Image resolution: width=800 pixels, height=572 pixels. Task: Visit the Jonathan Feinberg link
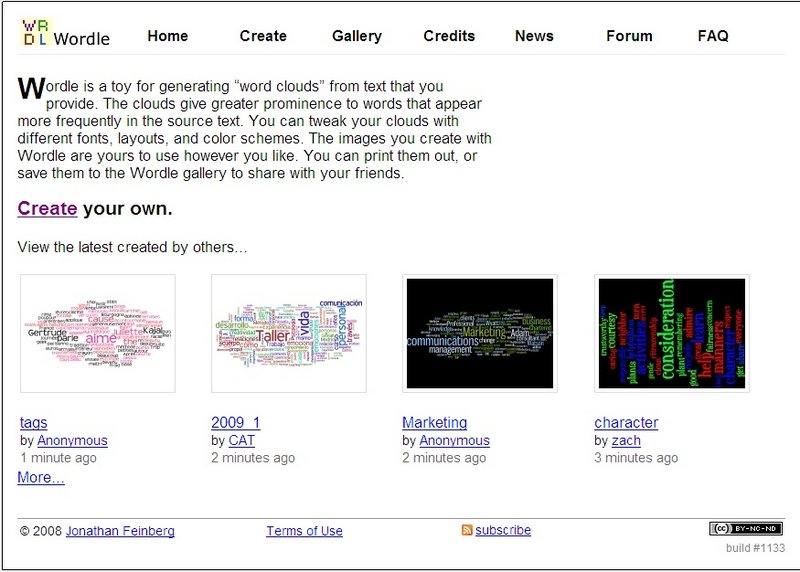[x=120, y=531]
